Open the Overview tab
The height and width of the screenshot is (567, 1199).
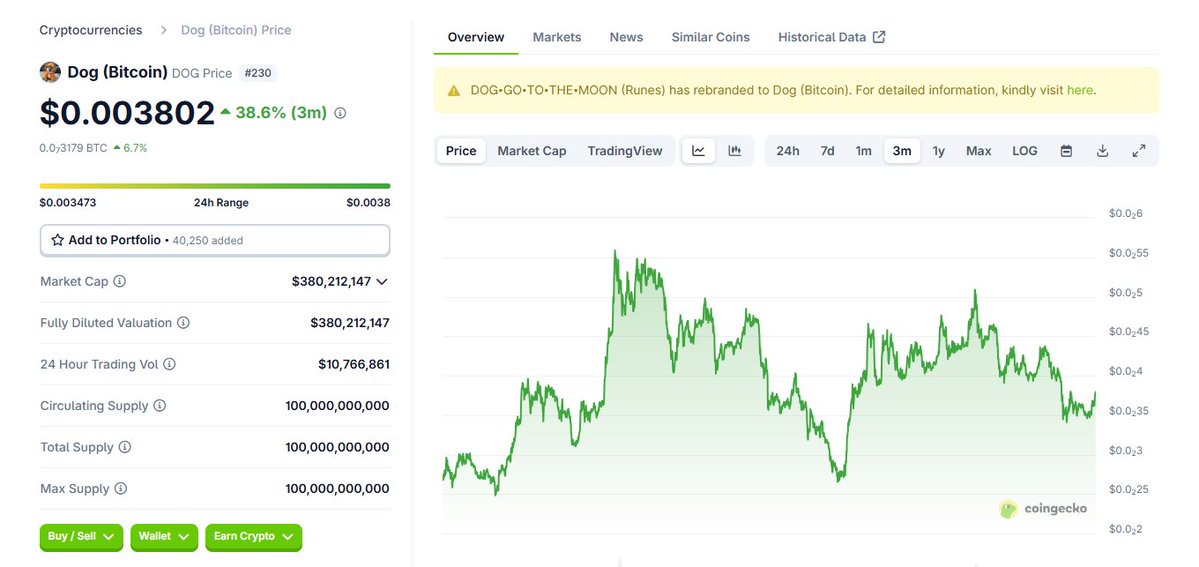(476, 37)
